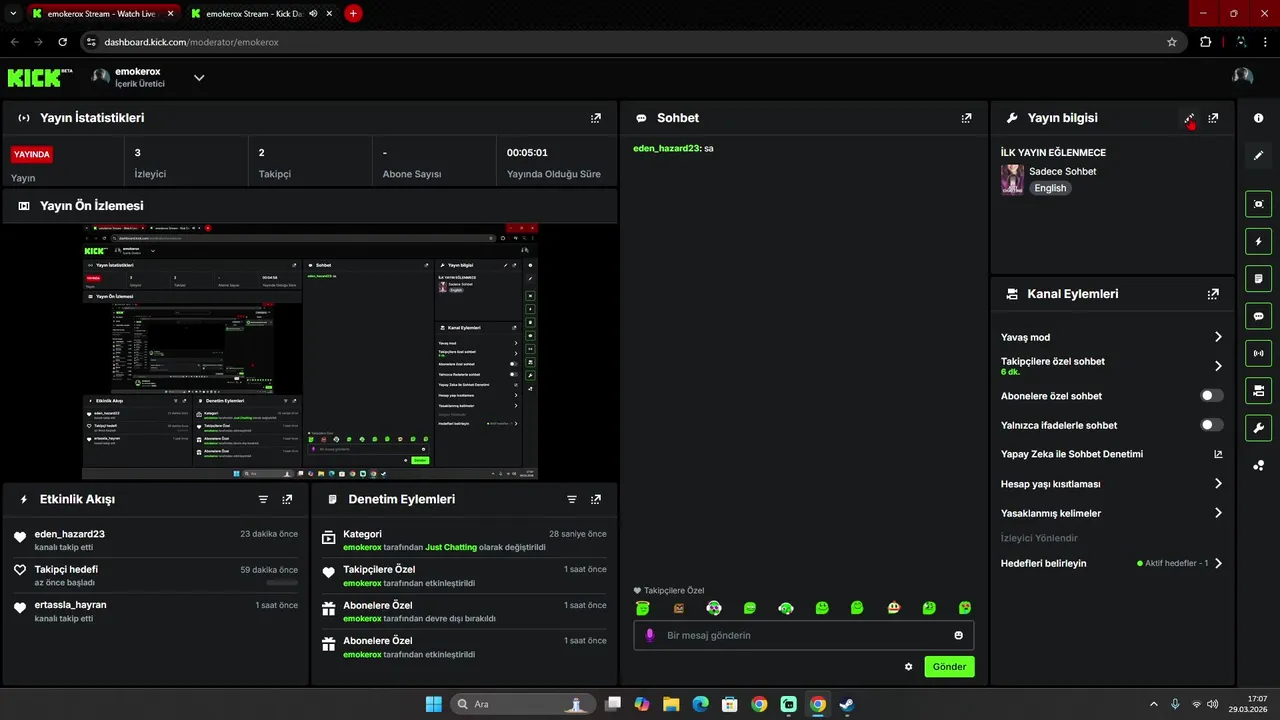Toggle the broadcast stats widget in the sidebar
Screen dimensions: 1280x720
tap(1259, 352)
